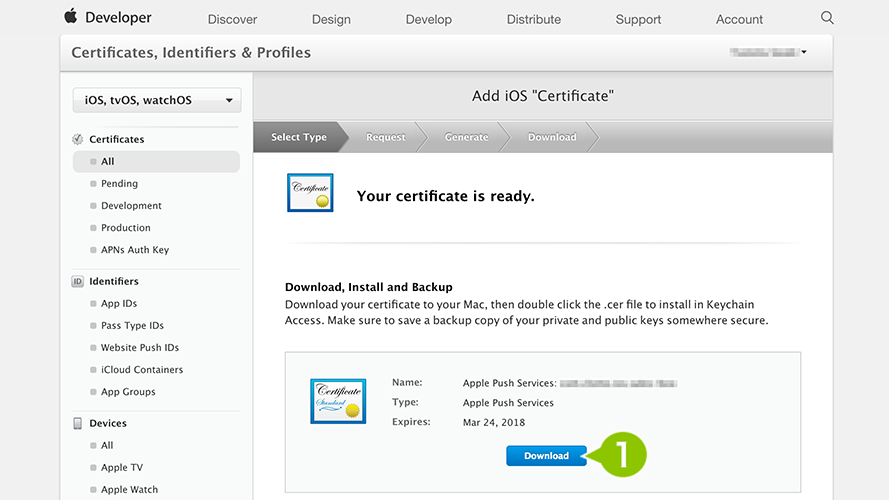
Task: Open Pass Type IDs list
Action: tap(132, 325)
